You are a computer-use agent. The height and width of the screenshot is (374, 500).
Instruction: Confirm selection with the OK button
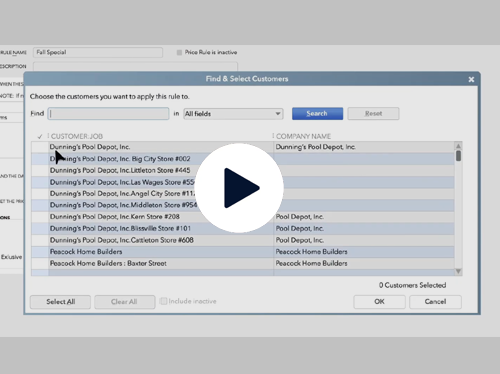(x=379, y=302)
